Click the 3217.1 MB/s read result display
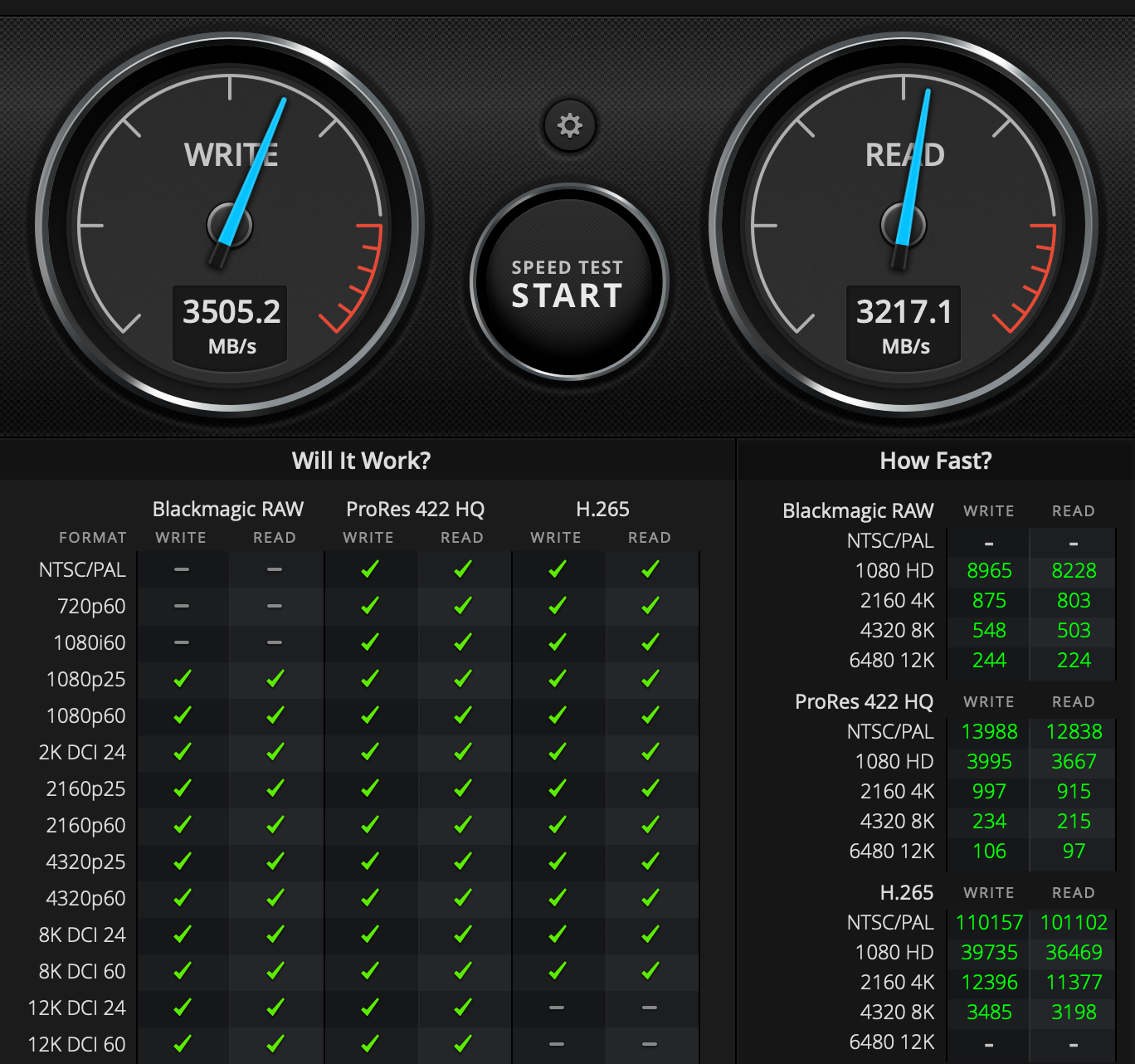1135x1064 pixels. click(x=904, y=324)
